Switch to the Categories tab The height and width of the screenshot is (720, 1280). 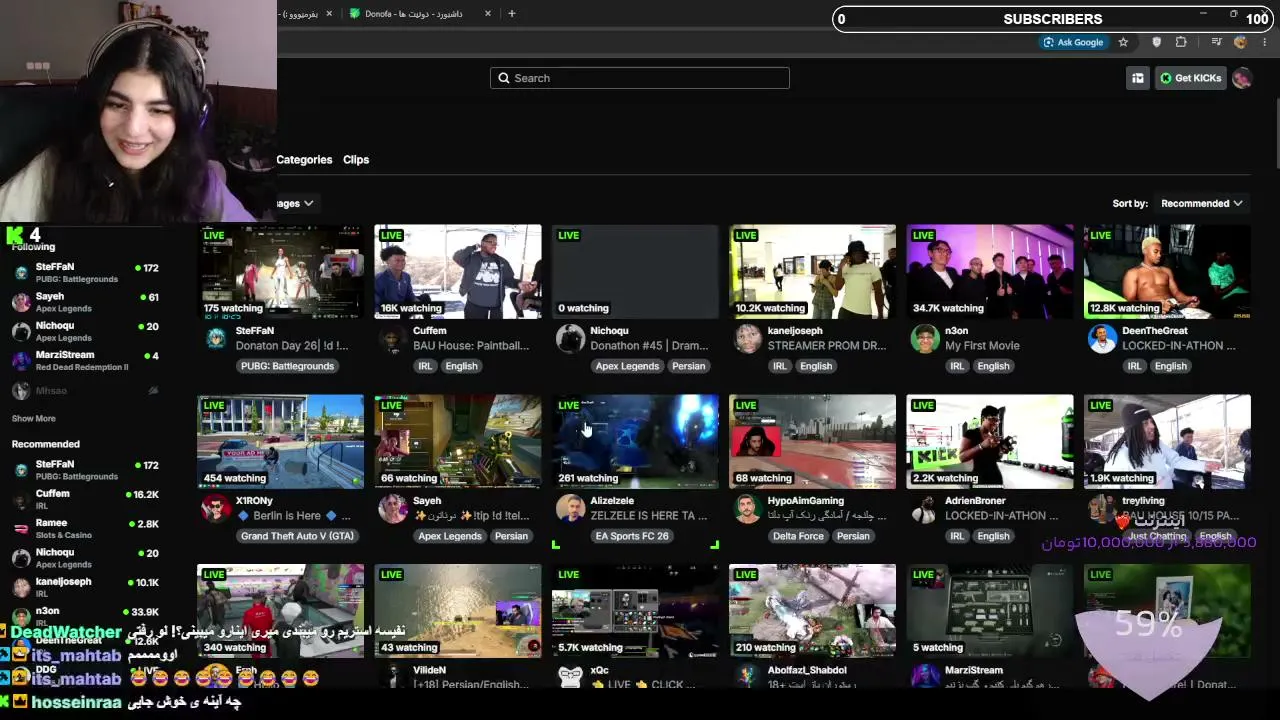click(304, 160)
